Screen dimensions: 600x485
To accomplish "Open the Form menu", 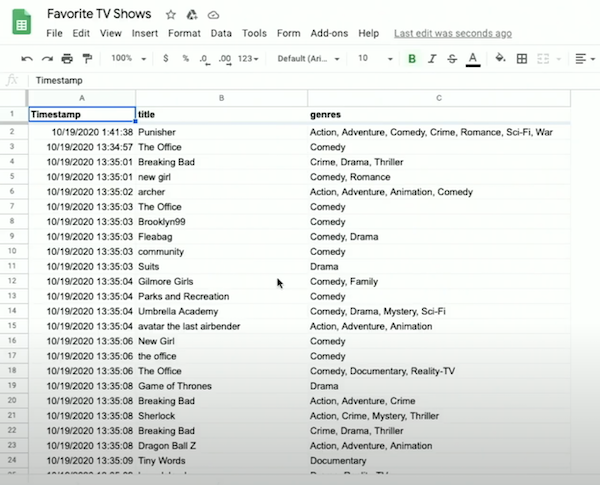I will [x=289, y=33].
